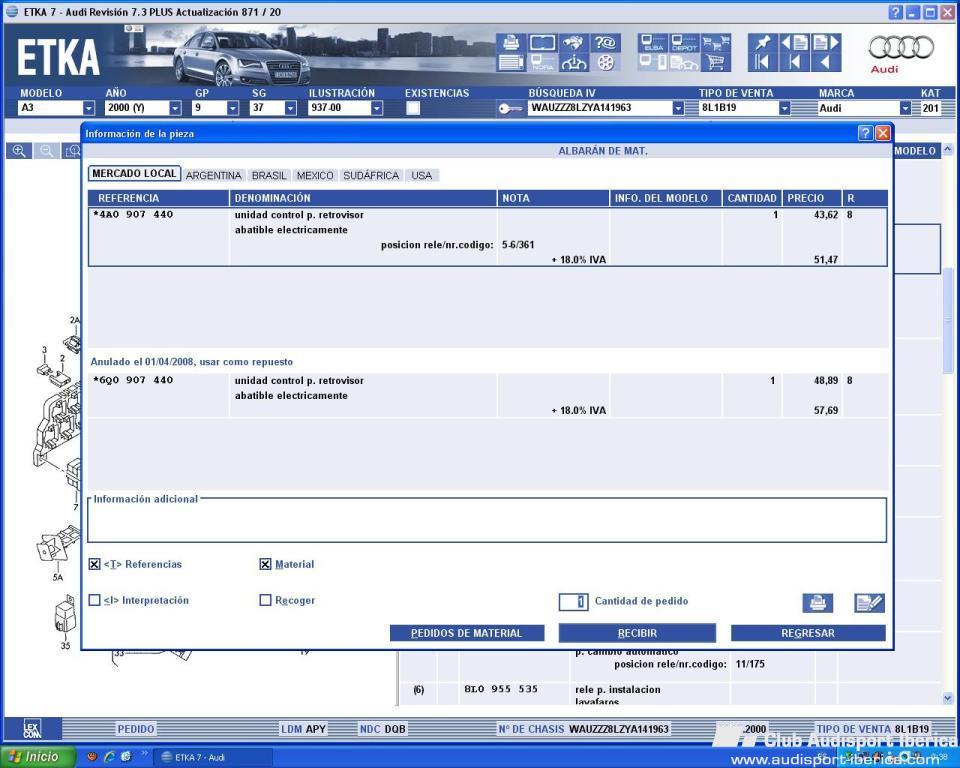Click the printer icon in the ETKA toolbar
This screenshot has width=960, height=768.
[x=511, y=43]
